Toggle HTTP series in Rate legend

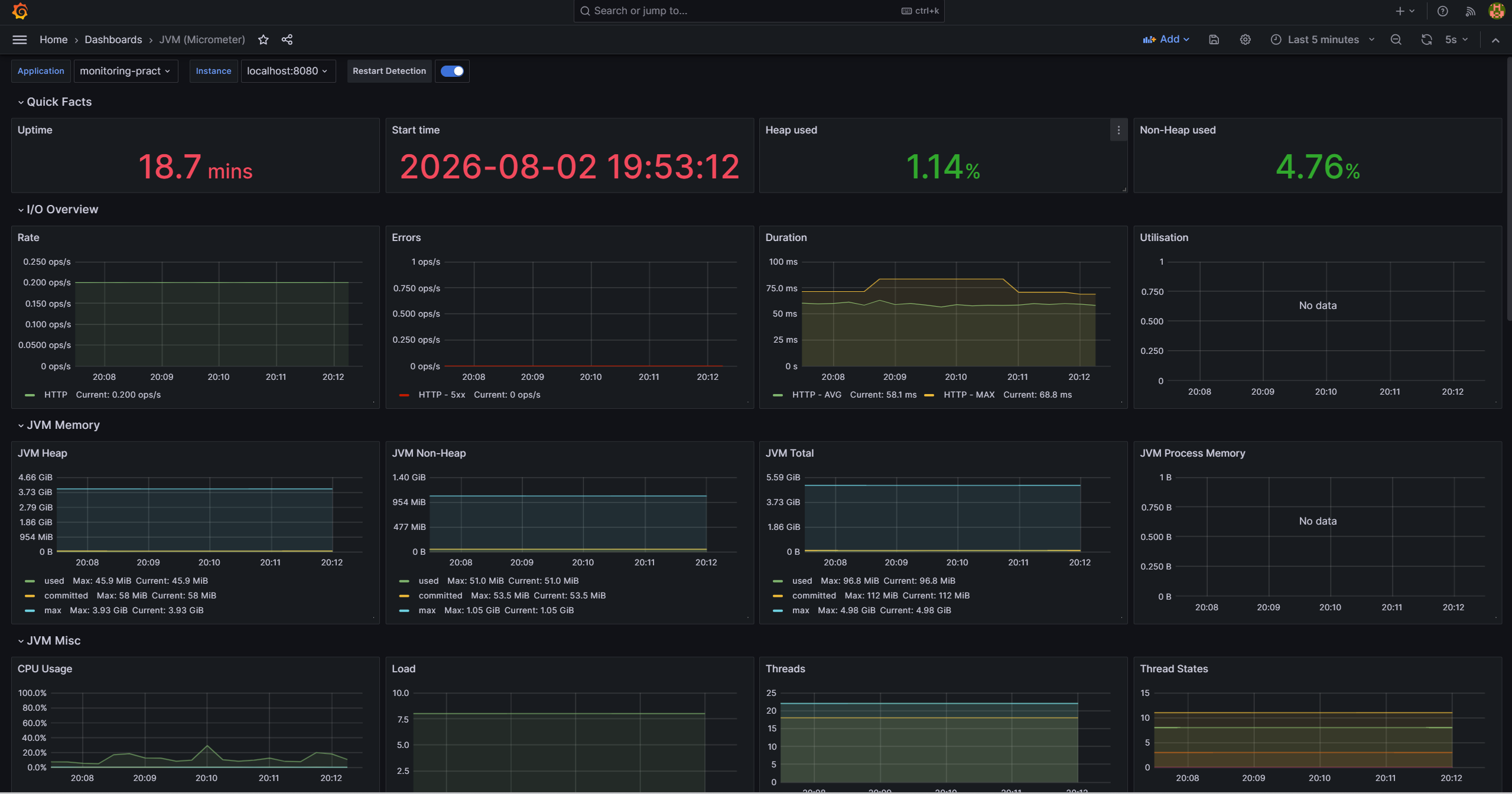click(x=56, y=395)
